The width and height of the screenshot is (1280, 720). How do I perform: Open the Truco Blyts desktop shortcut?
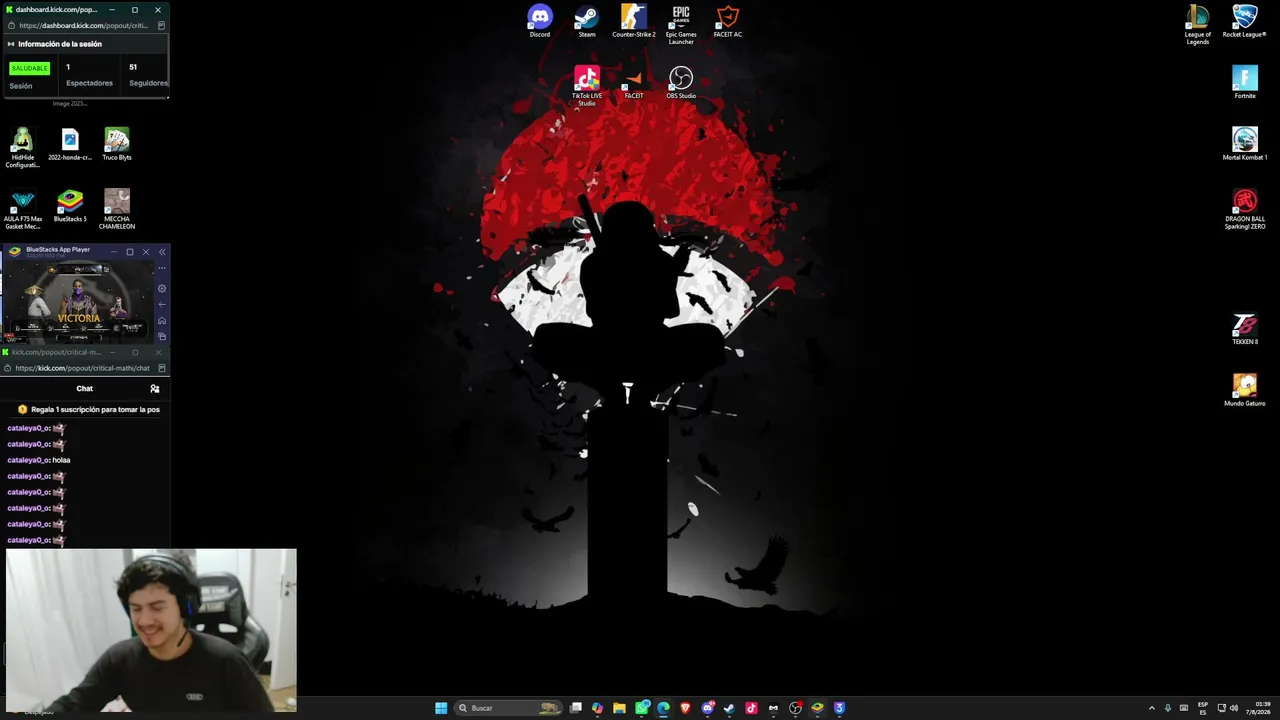117,144
